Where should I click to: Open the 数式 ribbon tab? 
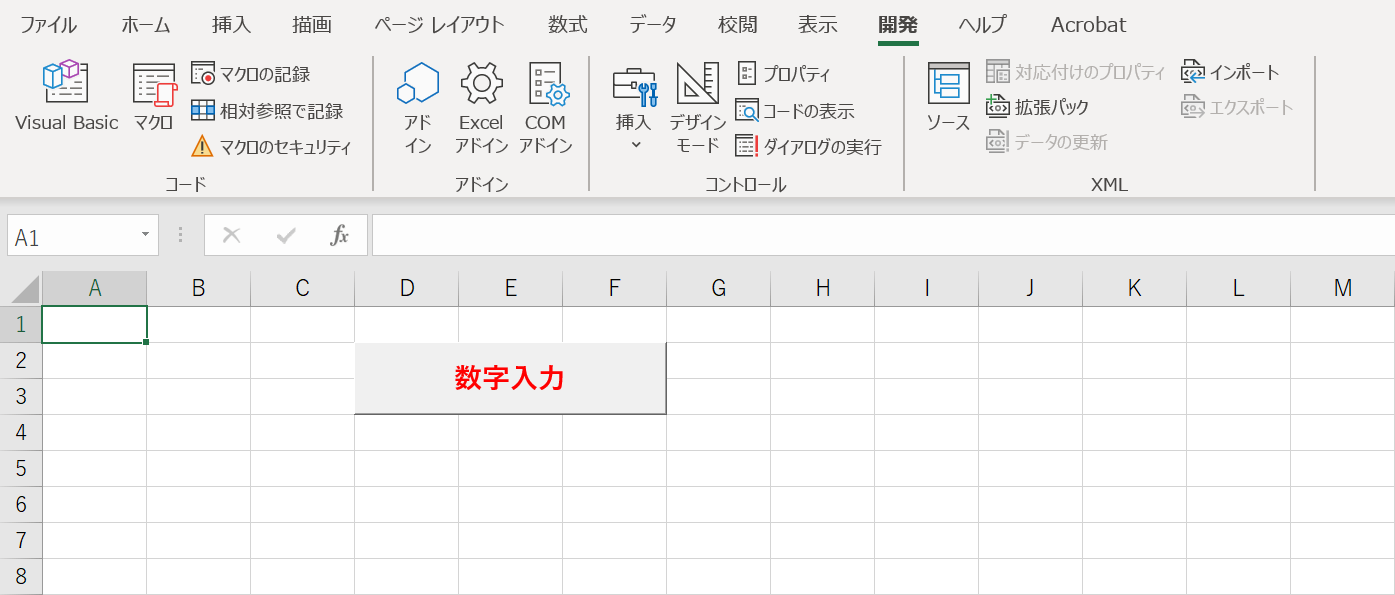[x=567, y=24]
